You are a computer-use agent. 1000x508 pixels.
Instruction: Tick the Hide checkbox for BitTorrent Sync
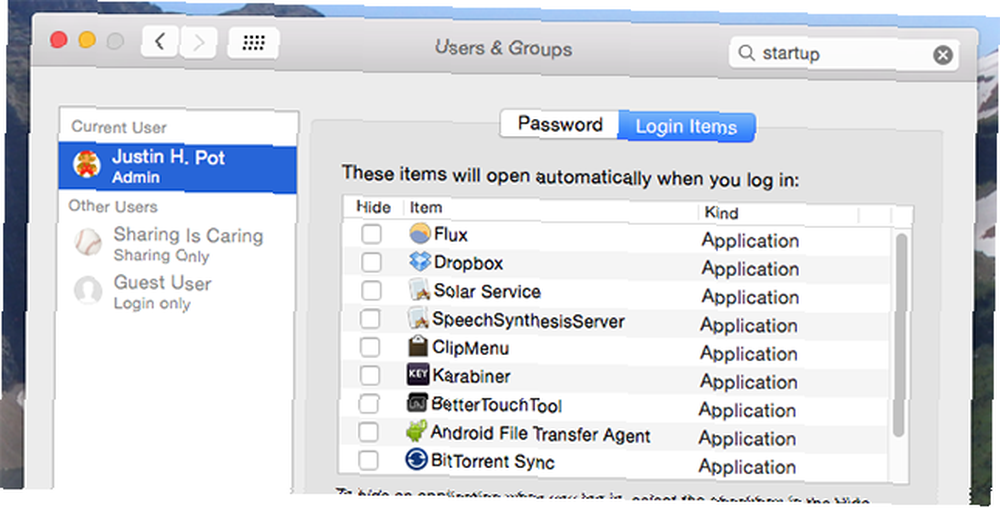point(368,460)
